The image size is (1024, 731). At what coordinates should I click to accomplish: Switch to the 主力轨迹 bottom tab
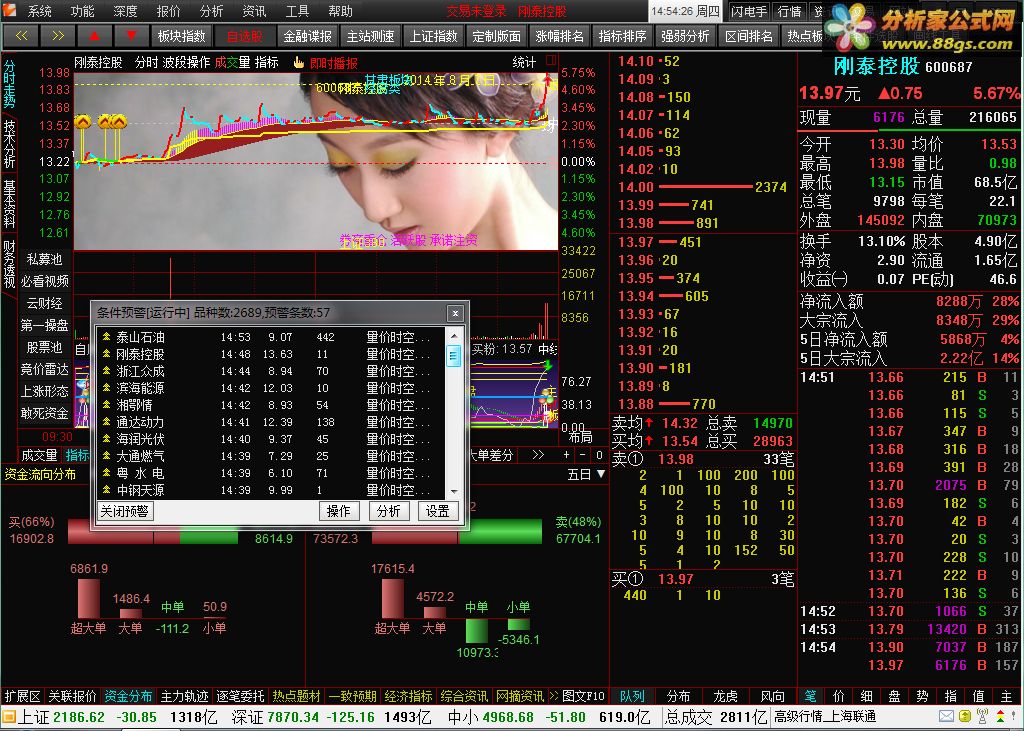[185, 696]
